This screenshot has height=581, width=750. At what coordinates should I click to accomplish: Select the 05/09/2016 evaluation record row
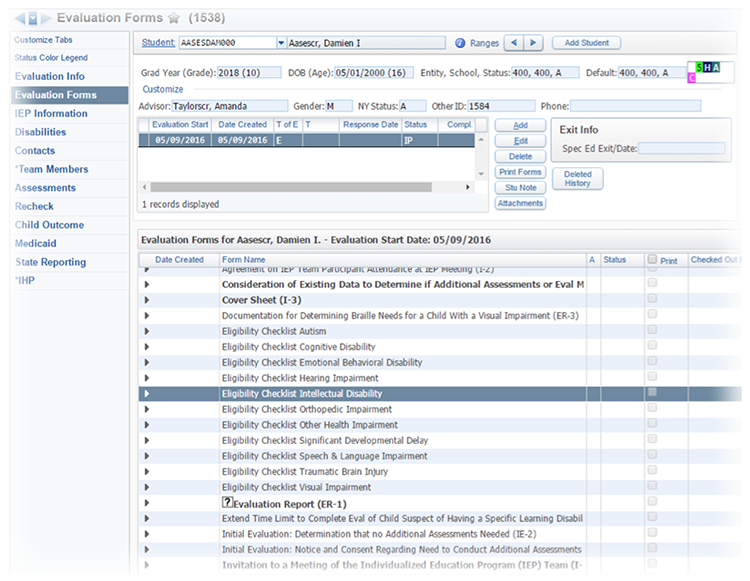click(306, 140)
